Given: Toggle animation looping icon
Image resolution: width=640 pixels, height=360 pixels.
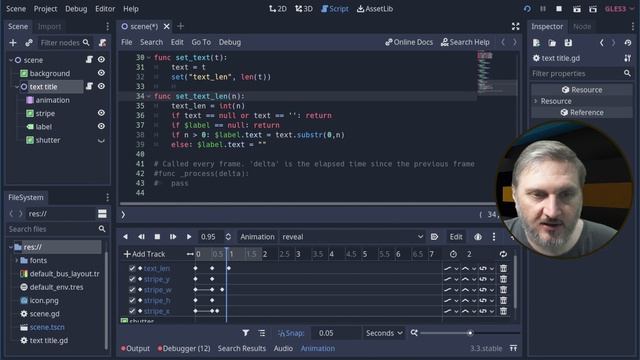Looking at the screenshot, I should 503,254.
